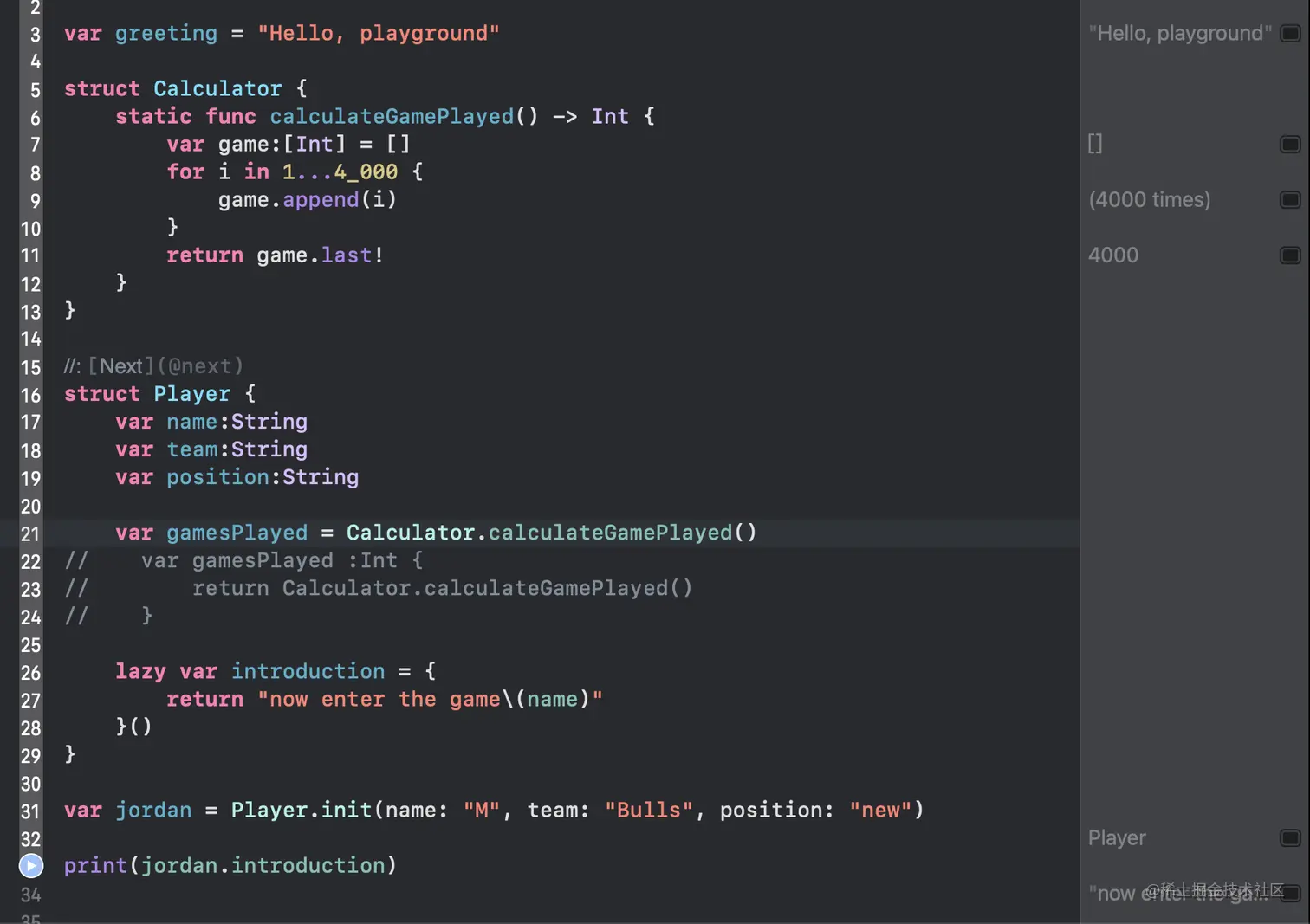Click the 4_000 number literal
Image resolution: width=1310 pixels, height=924 pixels.
[x=366, y=171]
